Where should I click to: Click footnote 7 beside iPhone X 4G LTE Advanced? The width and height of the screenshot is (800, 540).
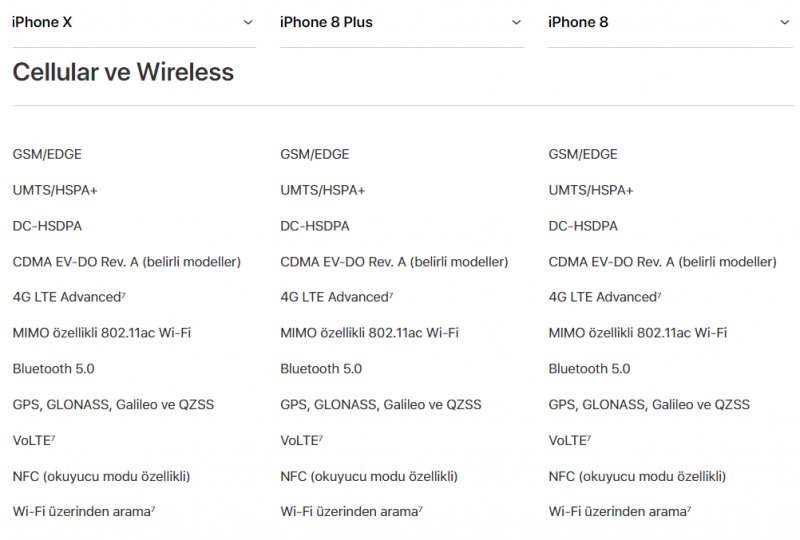(123, 294)
